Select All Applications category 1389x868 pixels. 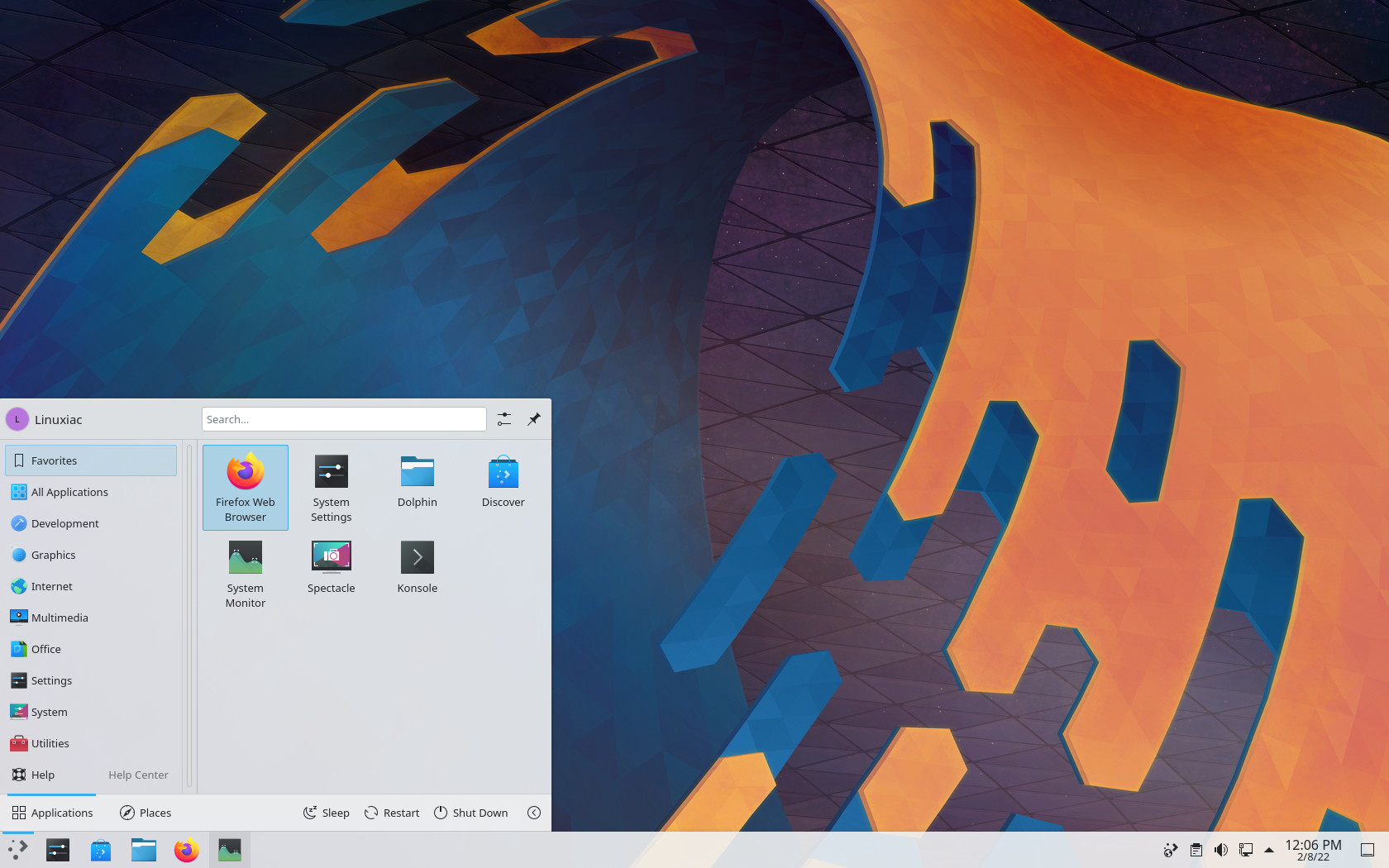tap(91, 492)
